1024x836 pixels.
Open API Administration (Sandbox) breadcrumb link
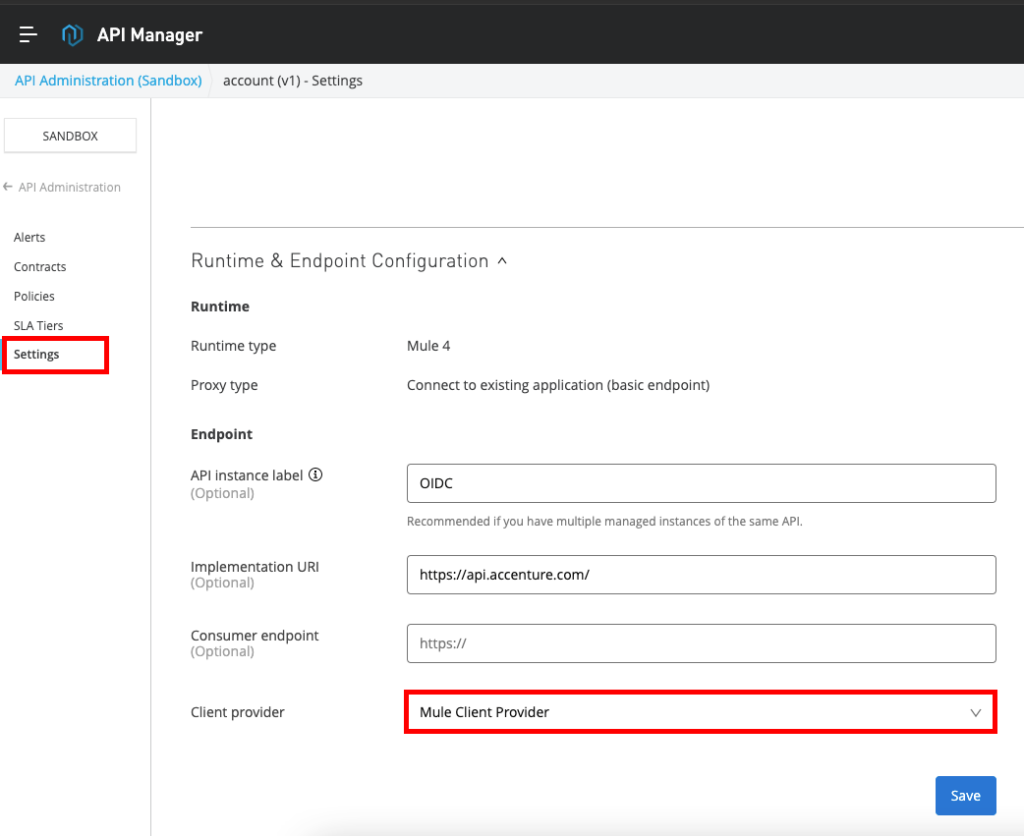(x=108, y=80)
